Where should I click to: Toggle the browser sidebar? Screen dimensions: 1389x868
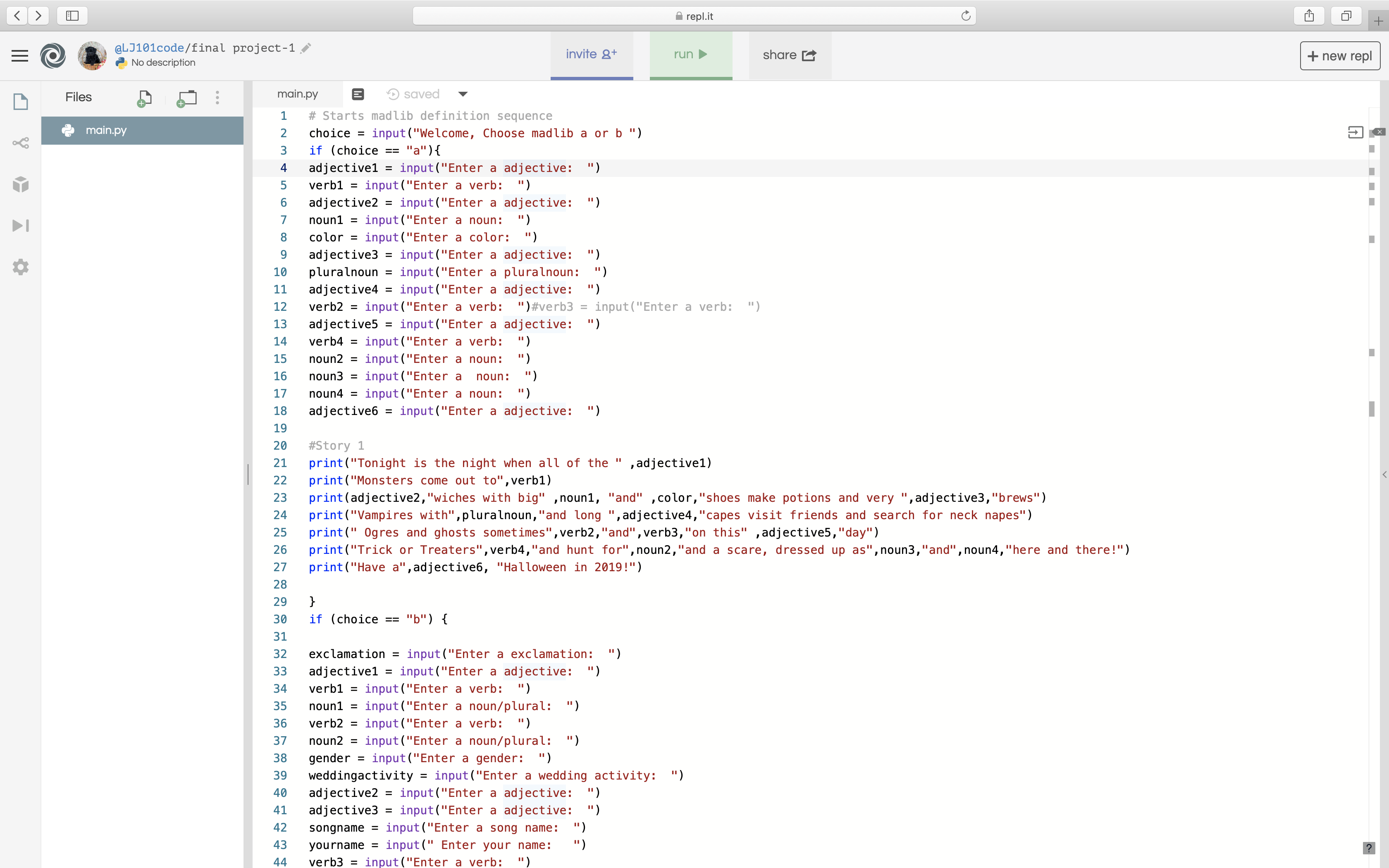pyautogui.click(x=72, y=16)
